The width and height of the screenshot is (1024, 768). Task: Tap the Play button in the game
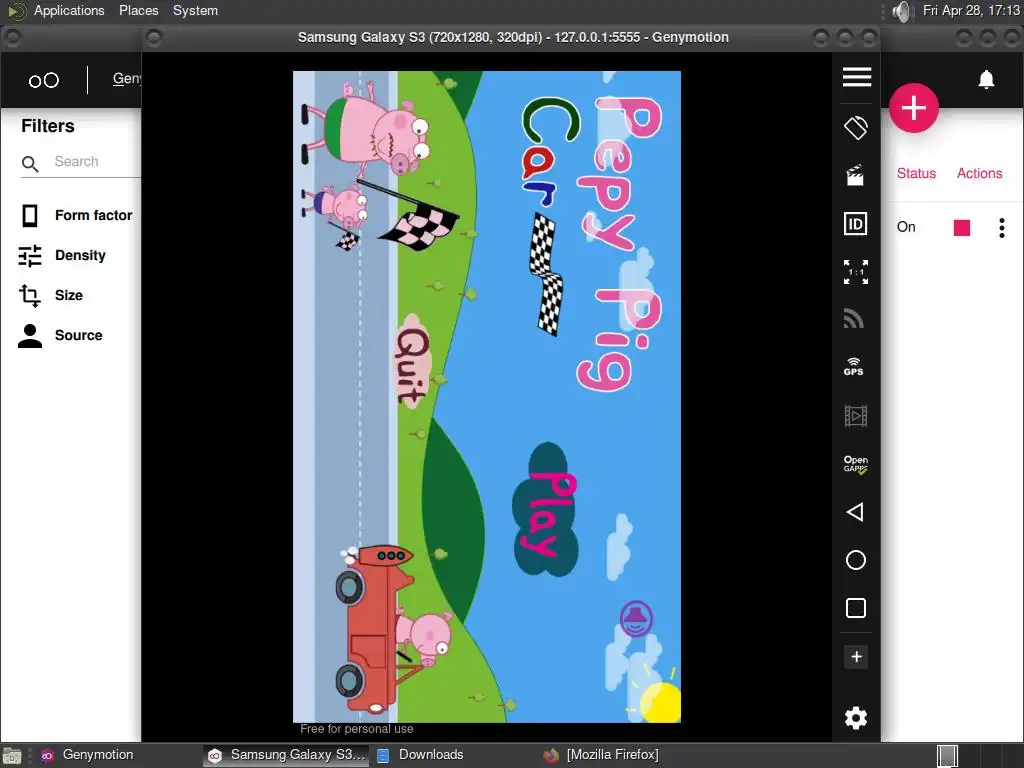click(546, 510)
